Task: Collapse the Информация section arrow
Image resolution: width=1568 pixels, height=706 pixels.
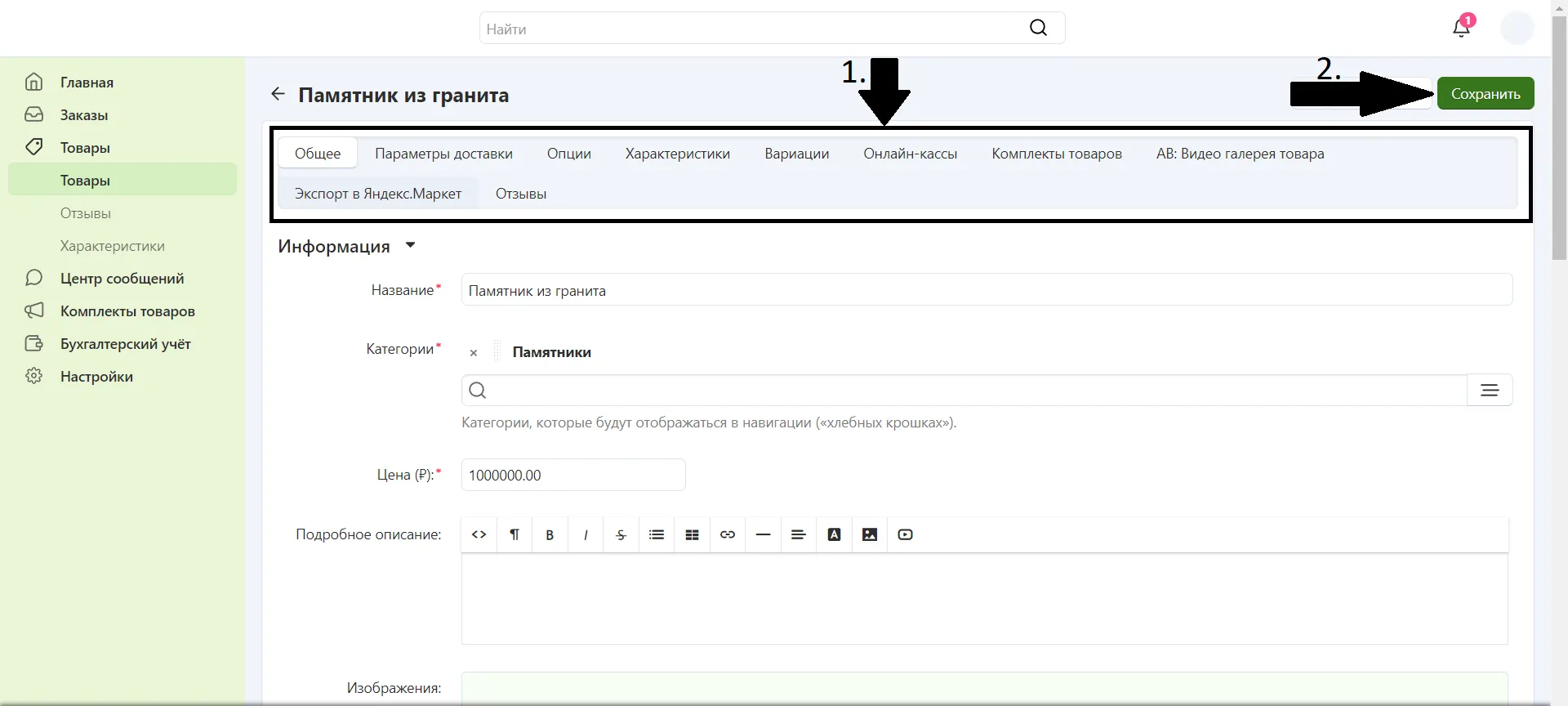Action: point(411,245)
